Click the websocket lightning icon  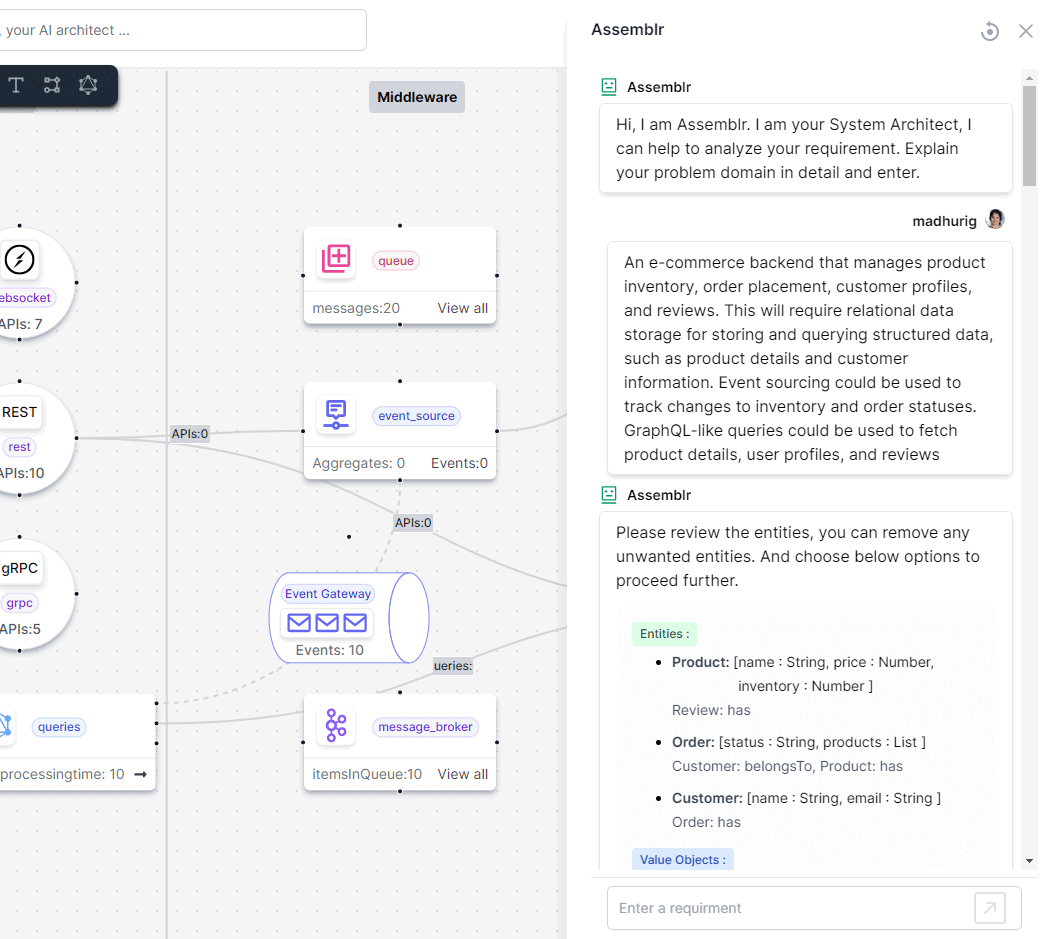(19, 260)
